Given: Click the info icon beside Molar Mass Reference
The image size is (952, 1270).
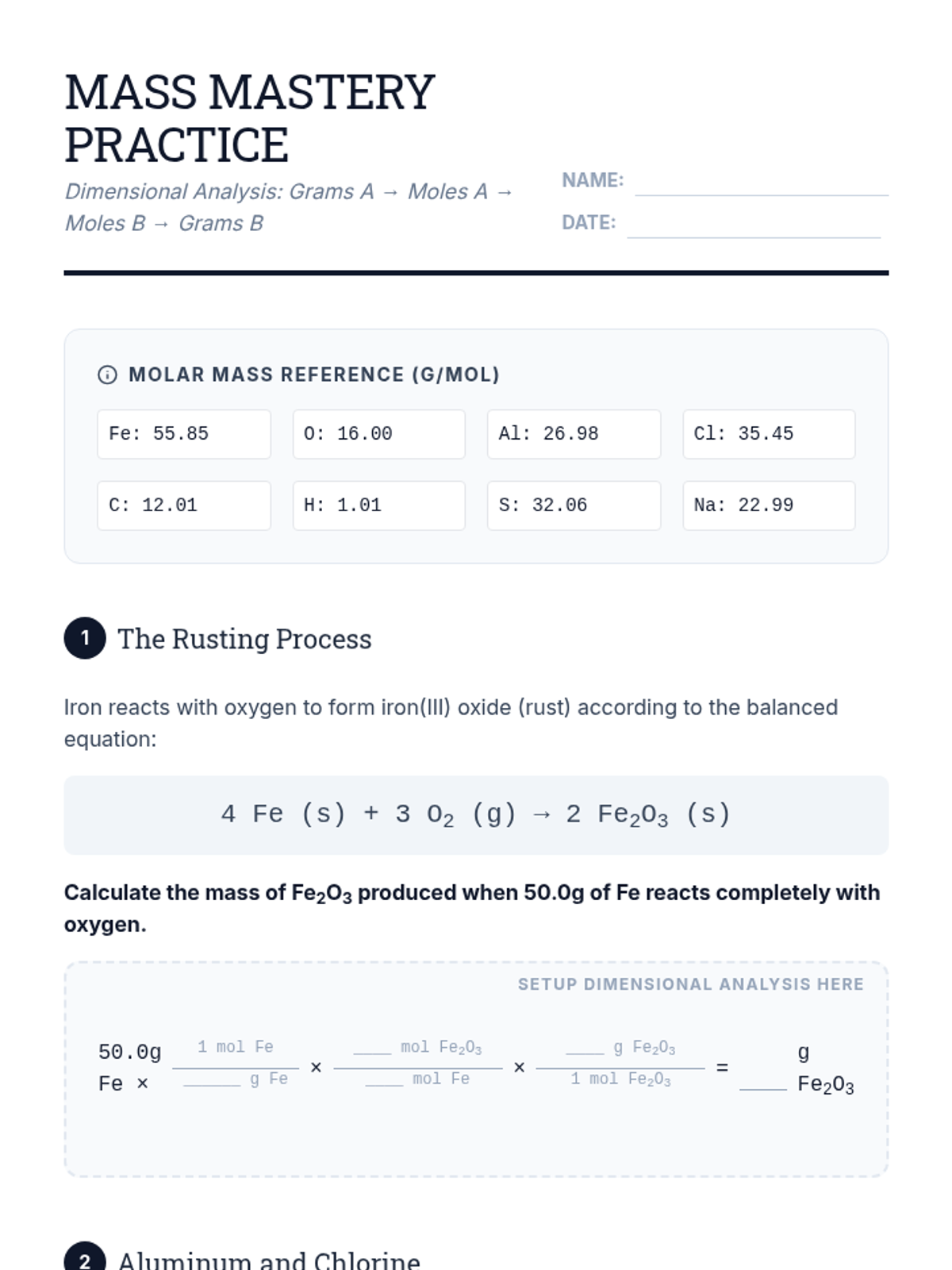Looking at the screenshot, I should 107,375.
